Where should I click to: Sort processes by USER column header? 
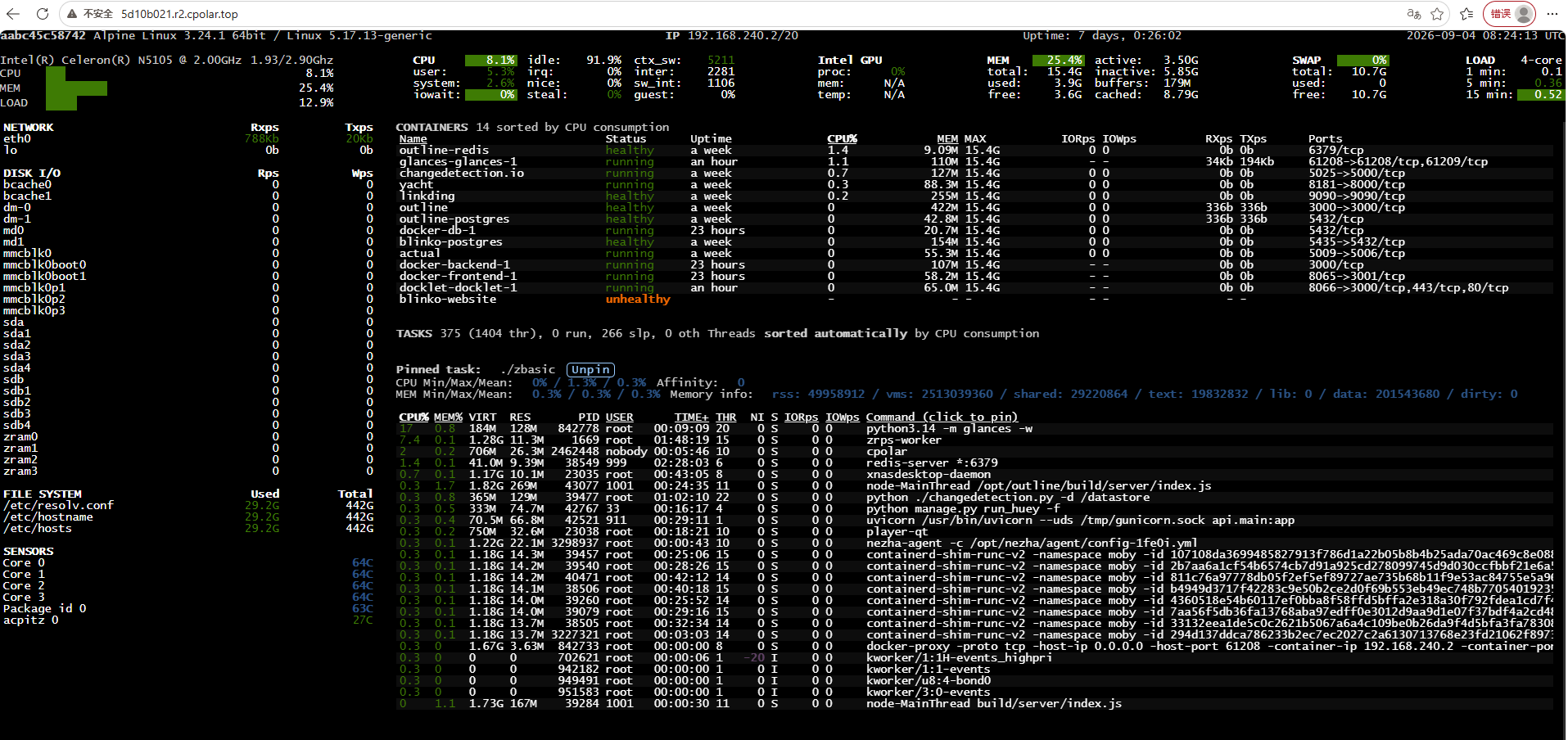pos(619,417)
